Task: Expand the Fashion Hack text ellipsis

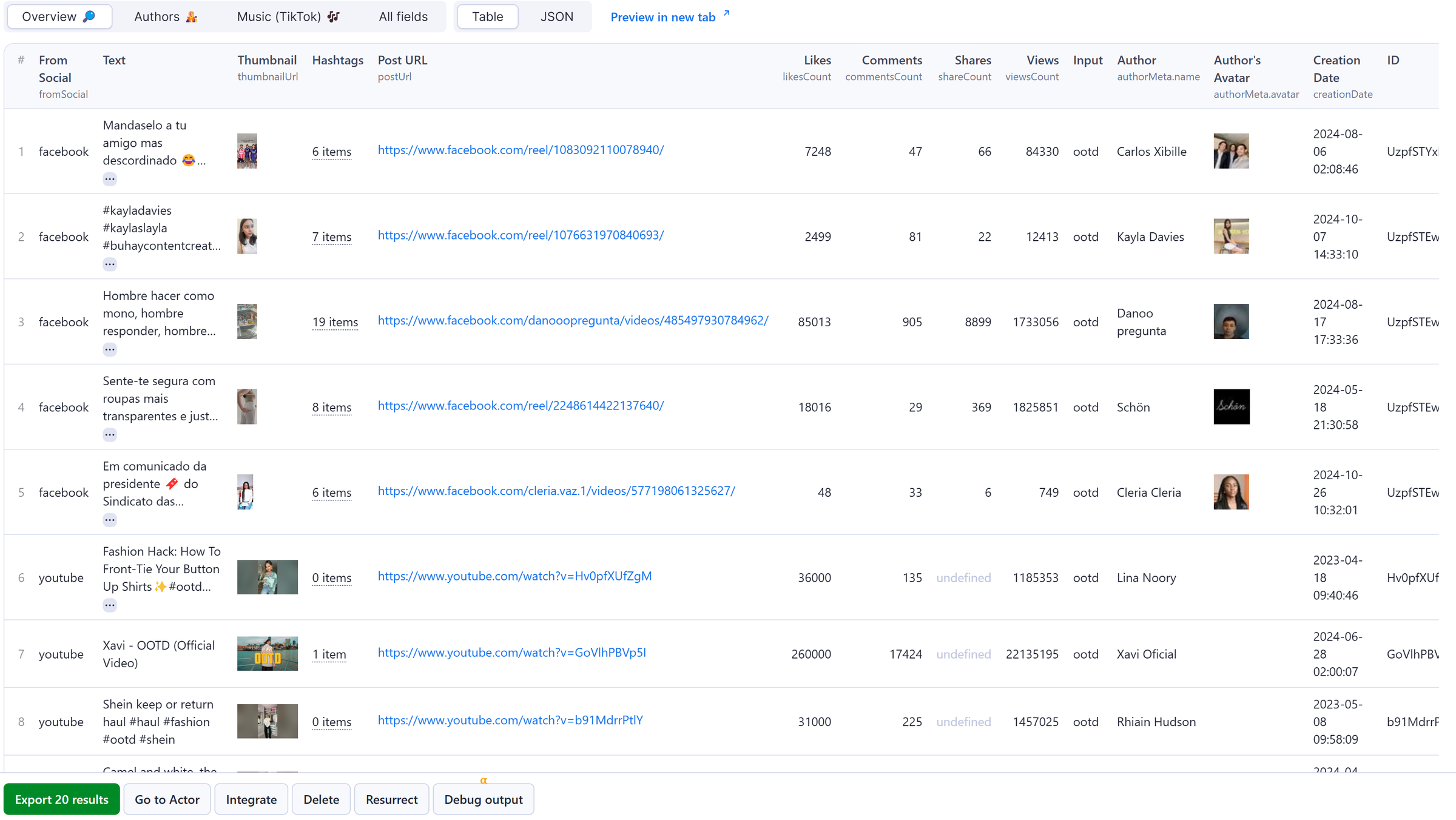Action: pyautogui.click(x=109, y=605)
